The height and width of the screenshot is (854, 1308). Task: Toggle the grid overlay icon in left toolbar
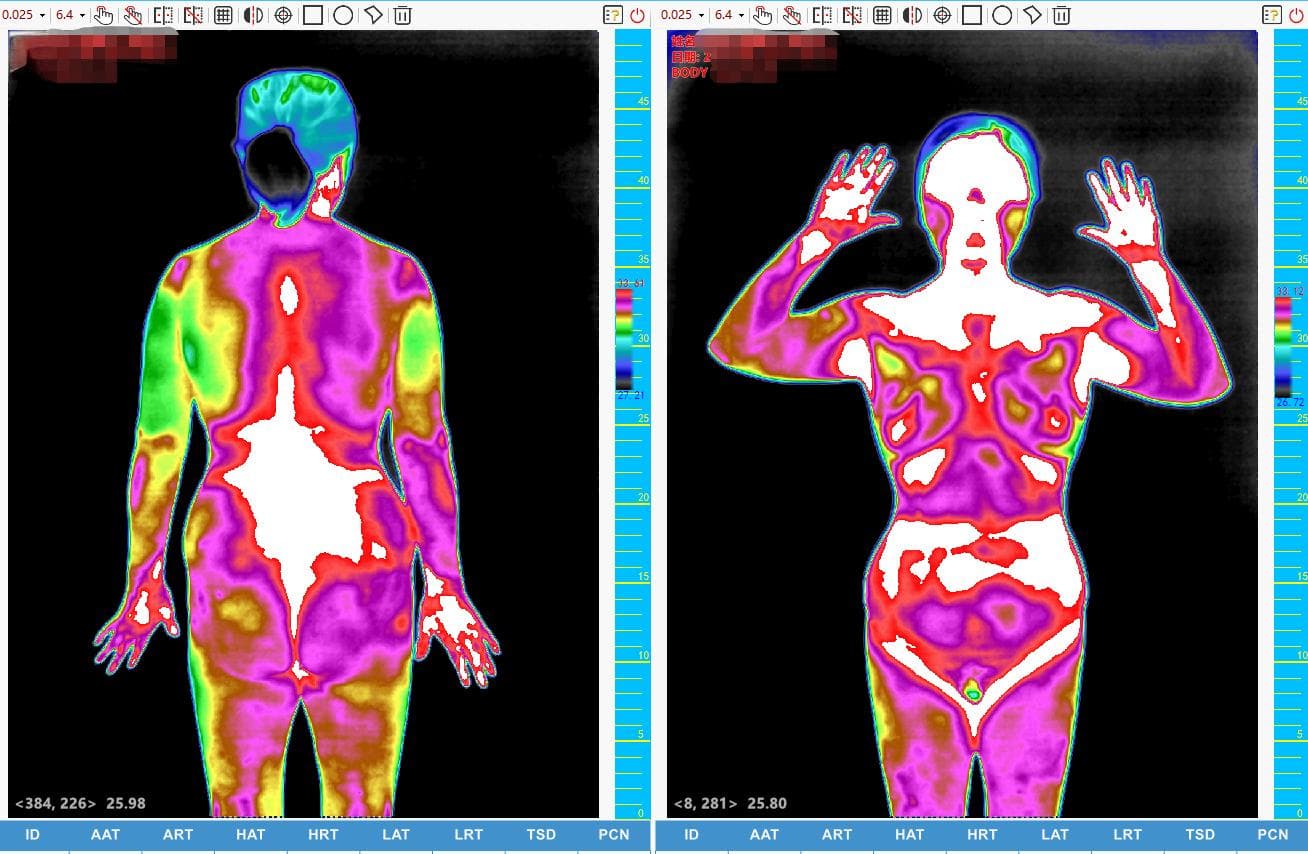[x=223, y=15]
